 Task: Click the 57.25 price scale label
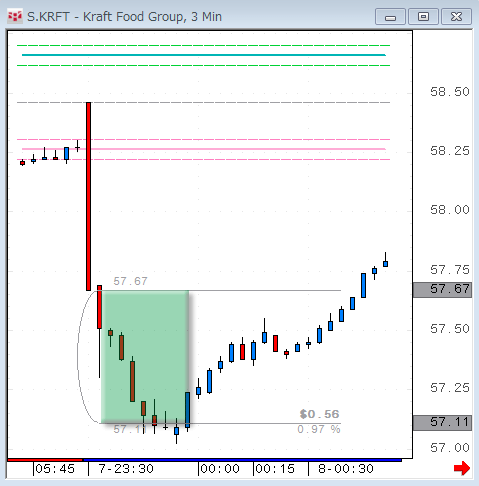[x=450, y=388]
